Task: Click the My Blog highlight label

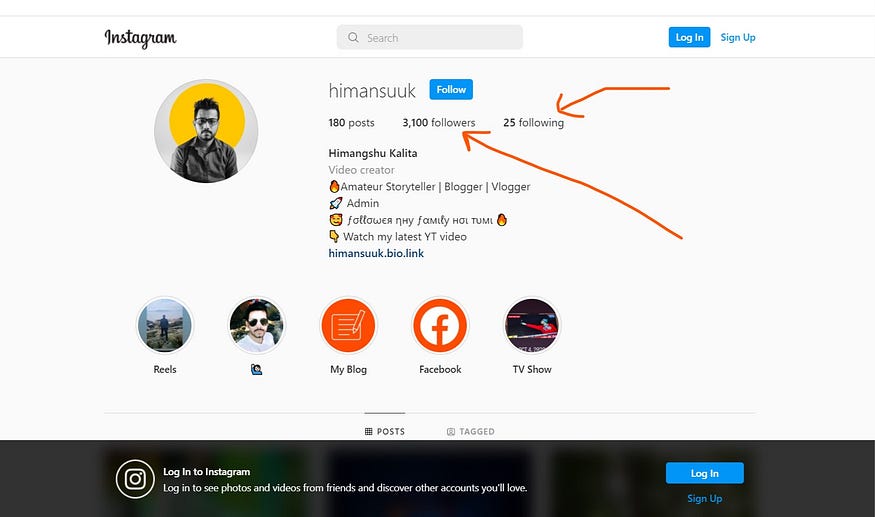Action: (x=348, y=370)
